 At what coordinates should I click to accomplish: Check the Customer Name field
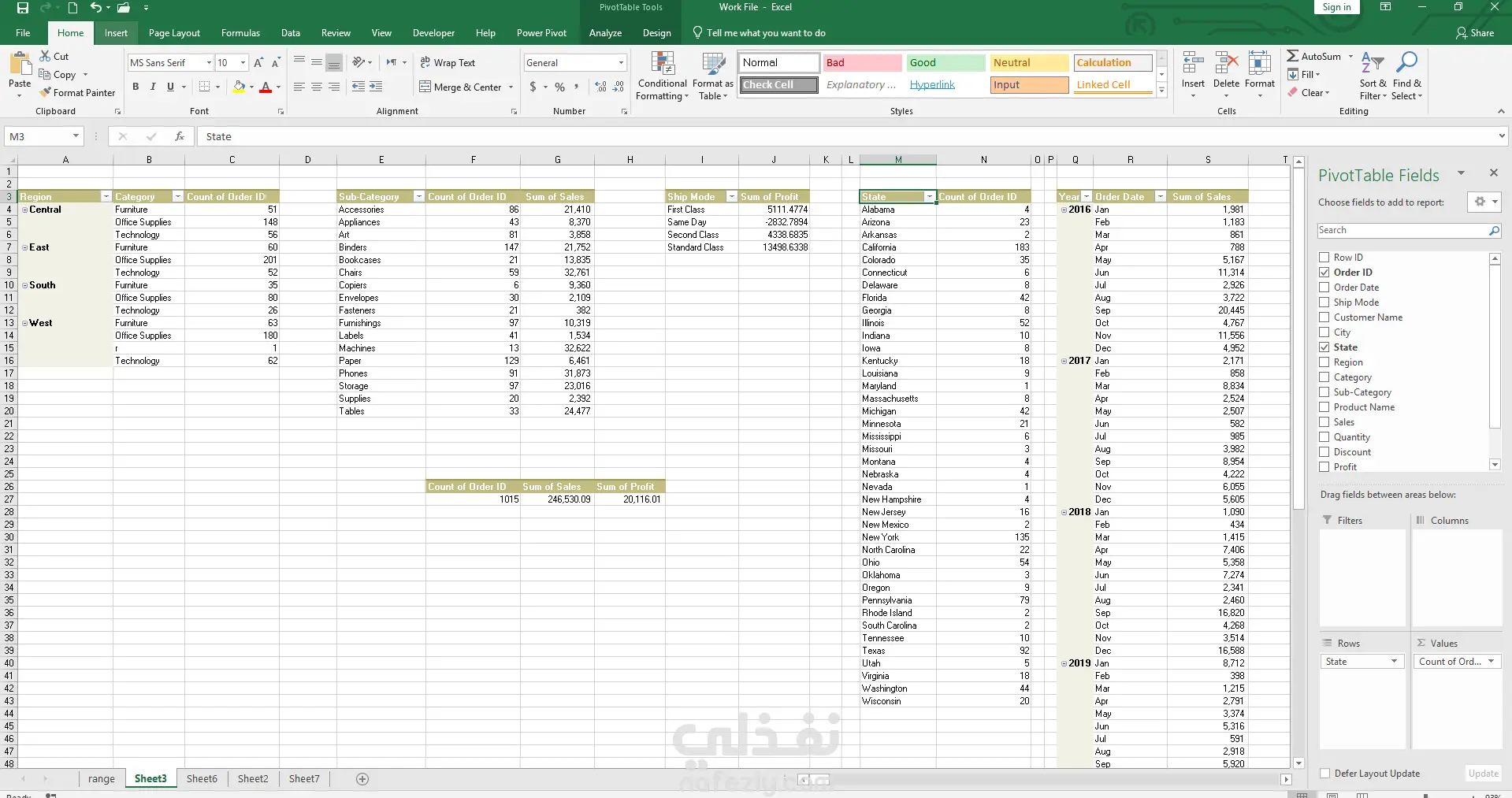click(1324, 317)
